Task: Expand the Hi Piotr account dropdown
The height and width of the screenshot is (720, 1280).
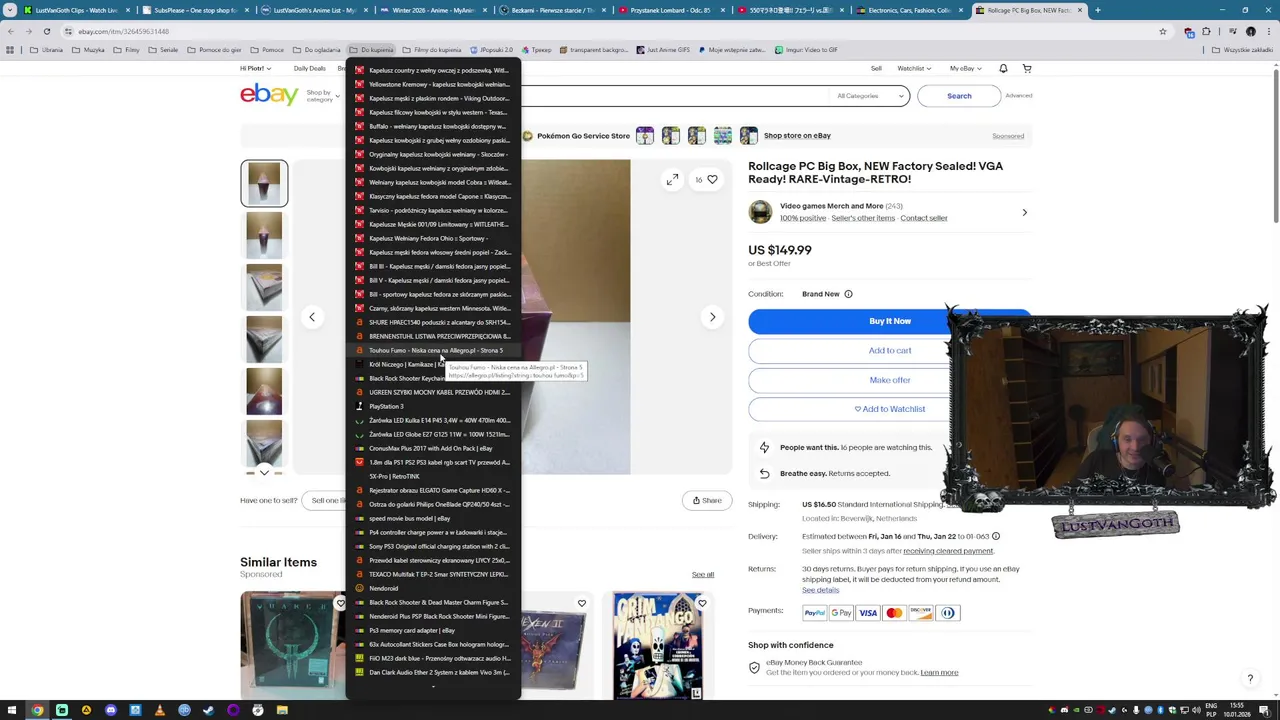Action: click(255, 69)
